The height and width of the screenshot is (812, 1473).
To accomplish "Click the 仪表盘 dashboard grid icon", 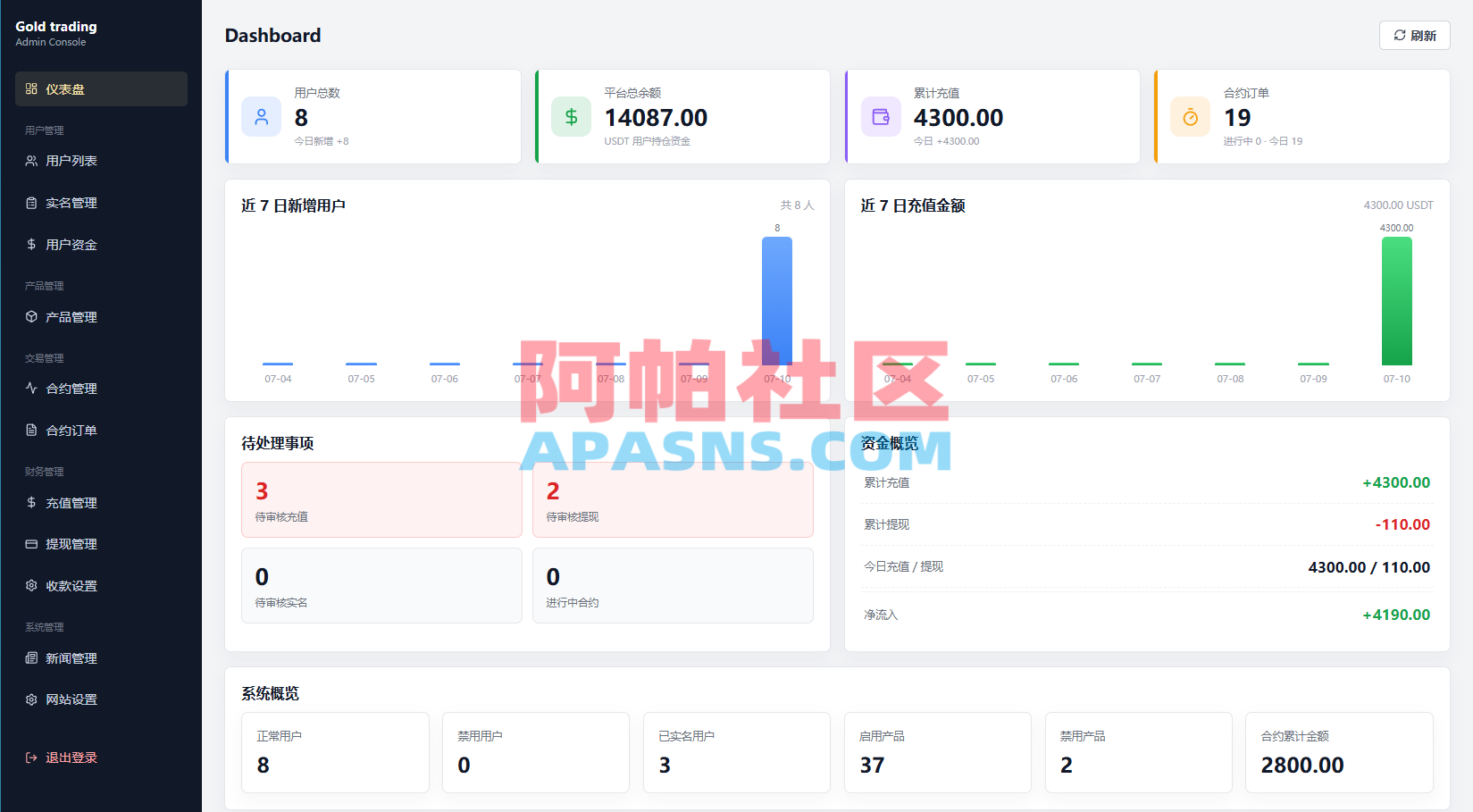I will click(x=31, y=89).
